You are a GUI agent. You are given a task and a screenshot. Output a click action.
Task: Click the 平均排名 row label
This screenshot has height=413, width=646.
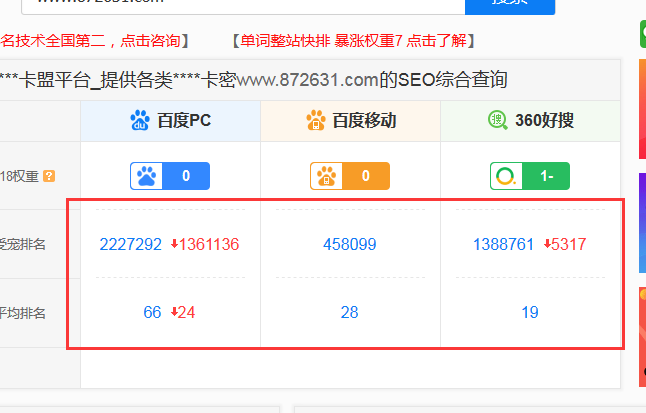point(23,313)
